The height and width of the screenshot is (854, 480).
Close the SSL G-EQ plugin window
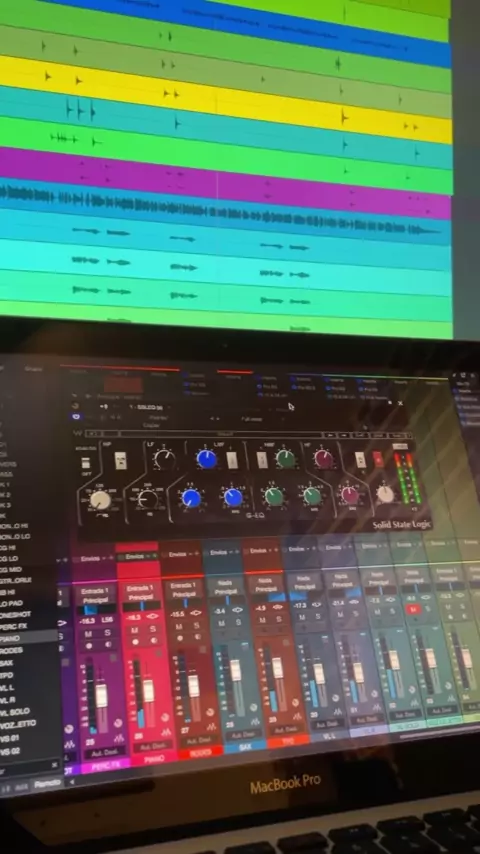[400, 403]
